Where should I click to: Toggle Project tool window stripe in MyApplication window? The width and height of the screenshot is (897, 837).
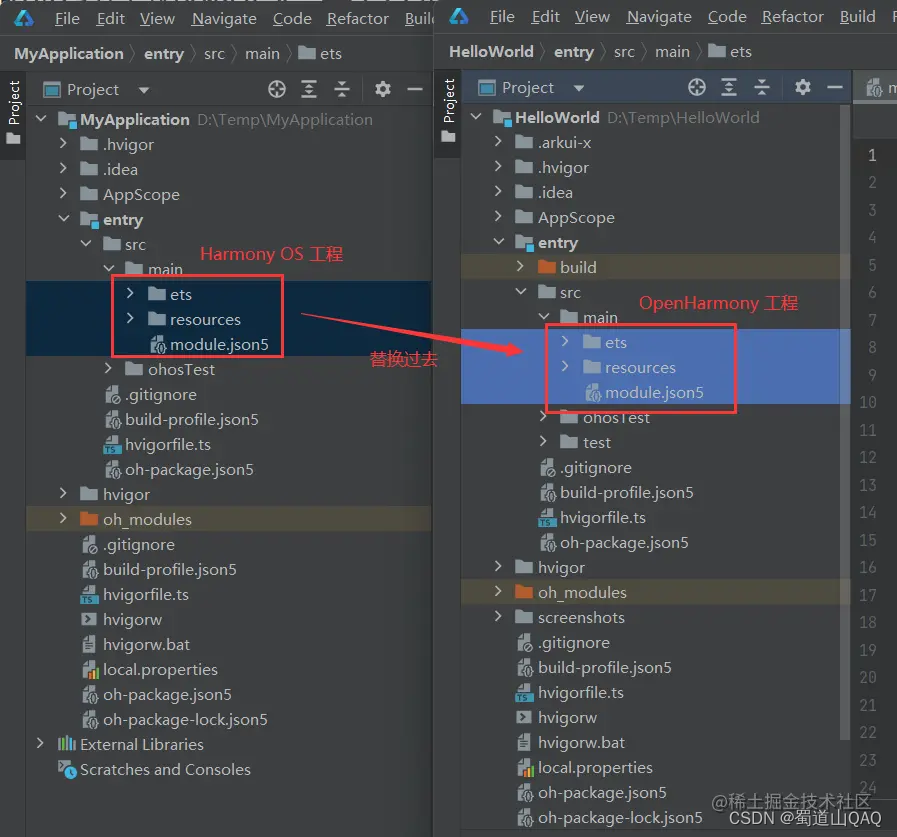(x=13, y=112)
